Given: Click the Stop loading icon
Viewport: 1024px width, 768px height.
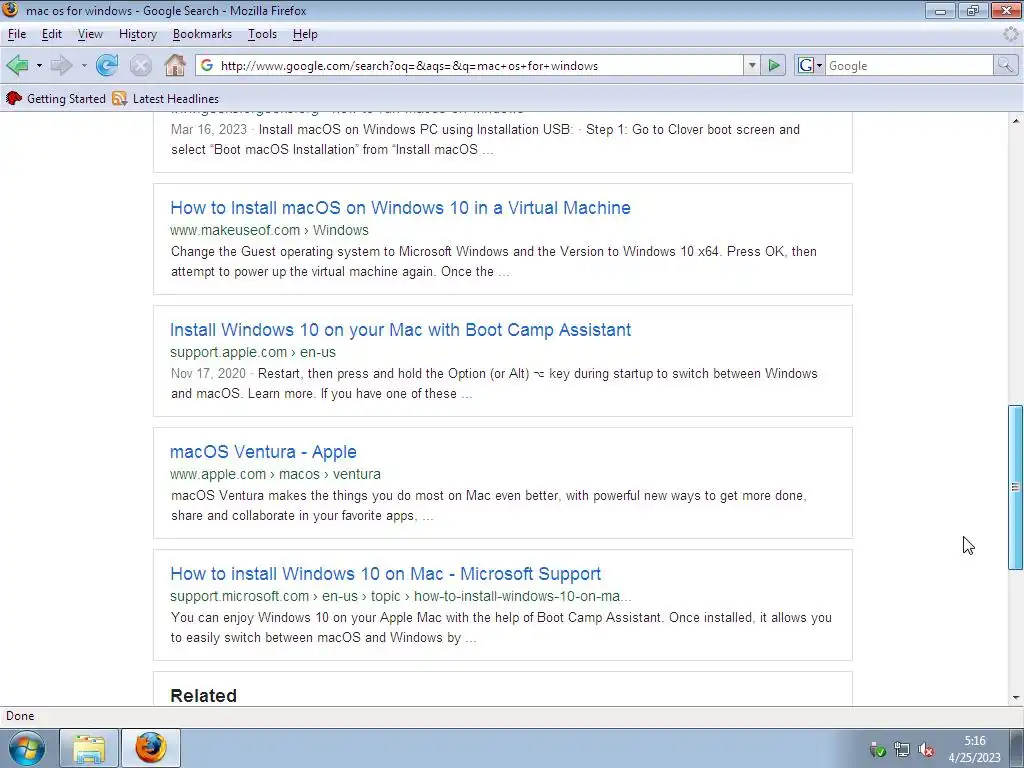Looking at the screenshot, I should click(x=140, y=65).
